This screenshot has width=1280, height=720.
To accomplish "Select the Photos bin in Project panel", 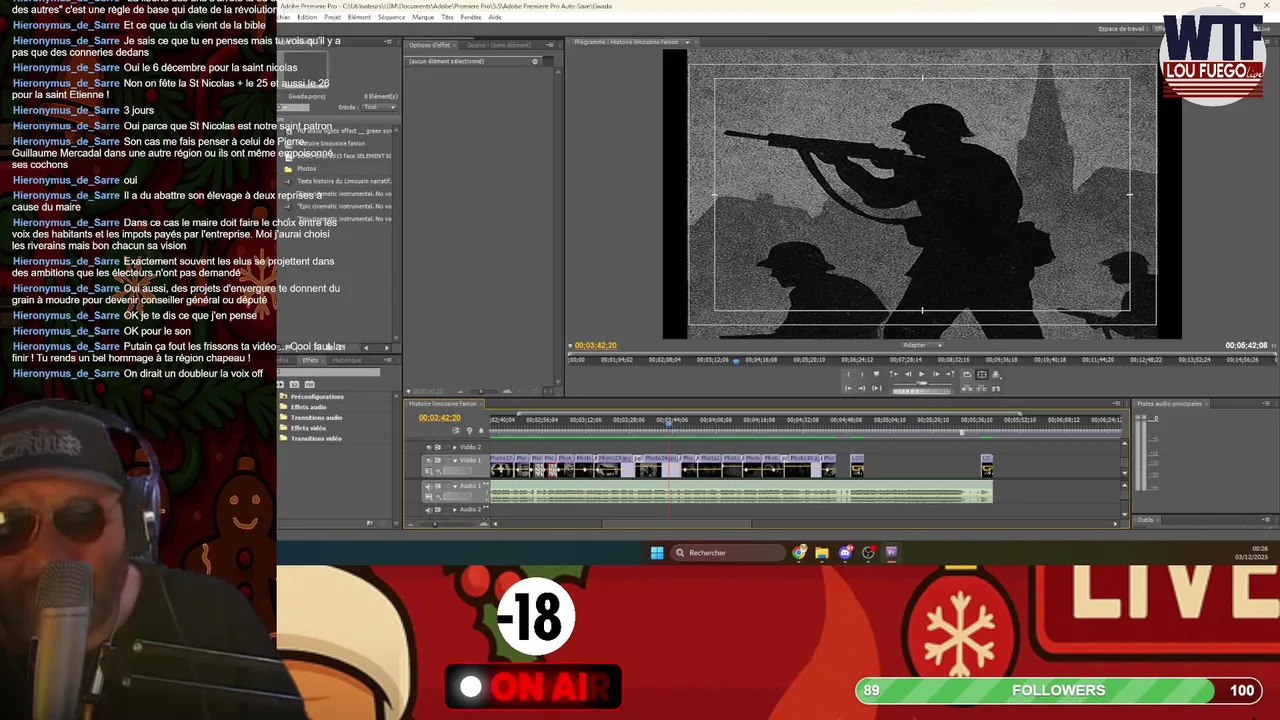I will click(x=305, y=168).
